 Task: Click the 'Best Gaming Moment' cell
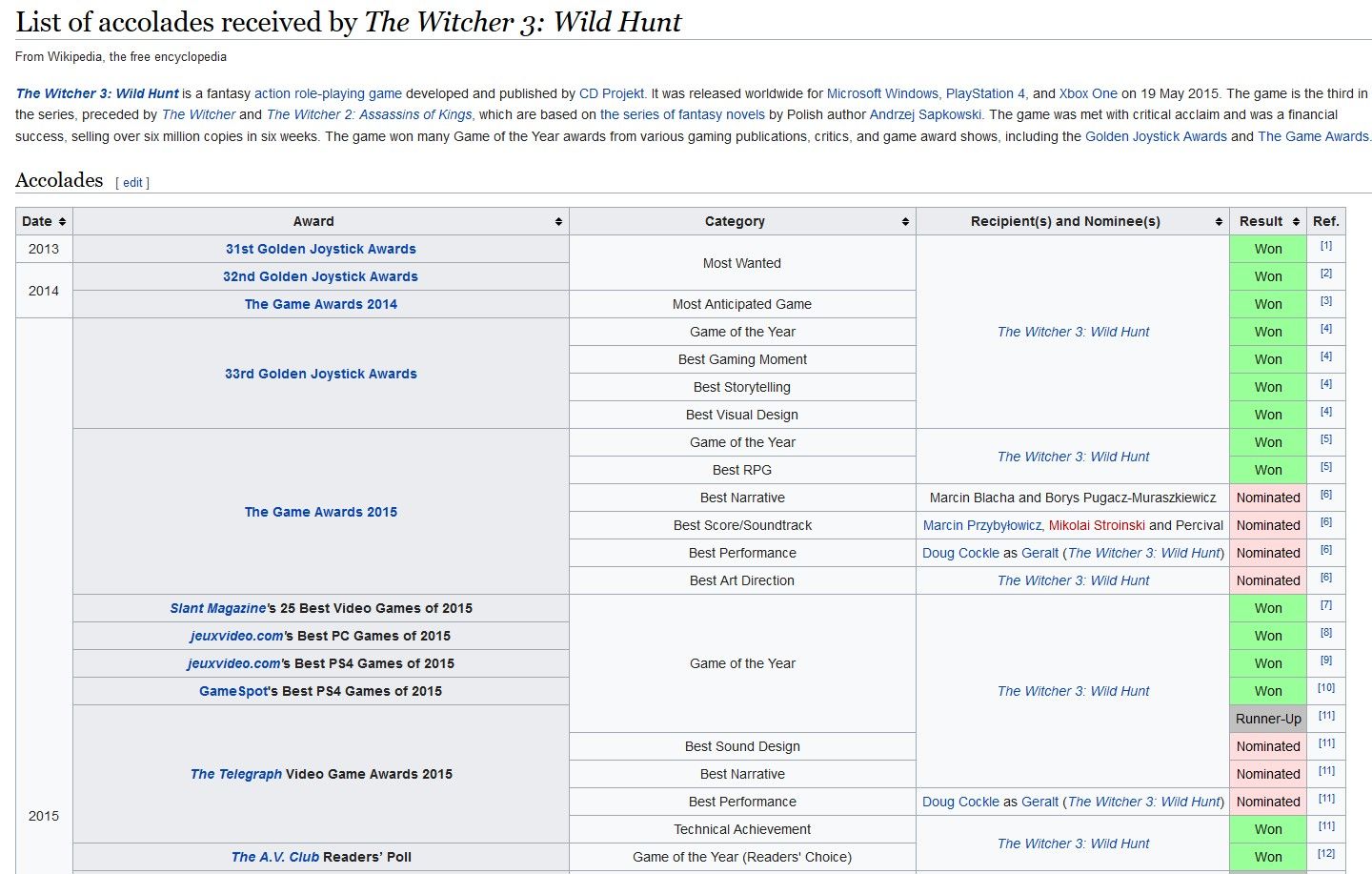(742, 359)
